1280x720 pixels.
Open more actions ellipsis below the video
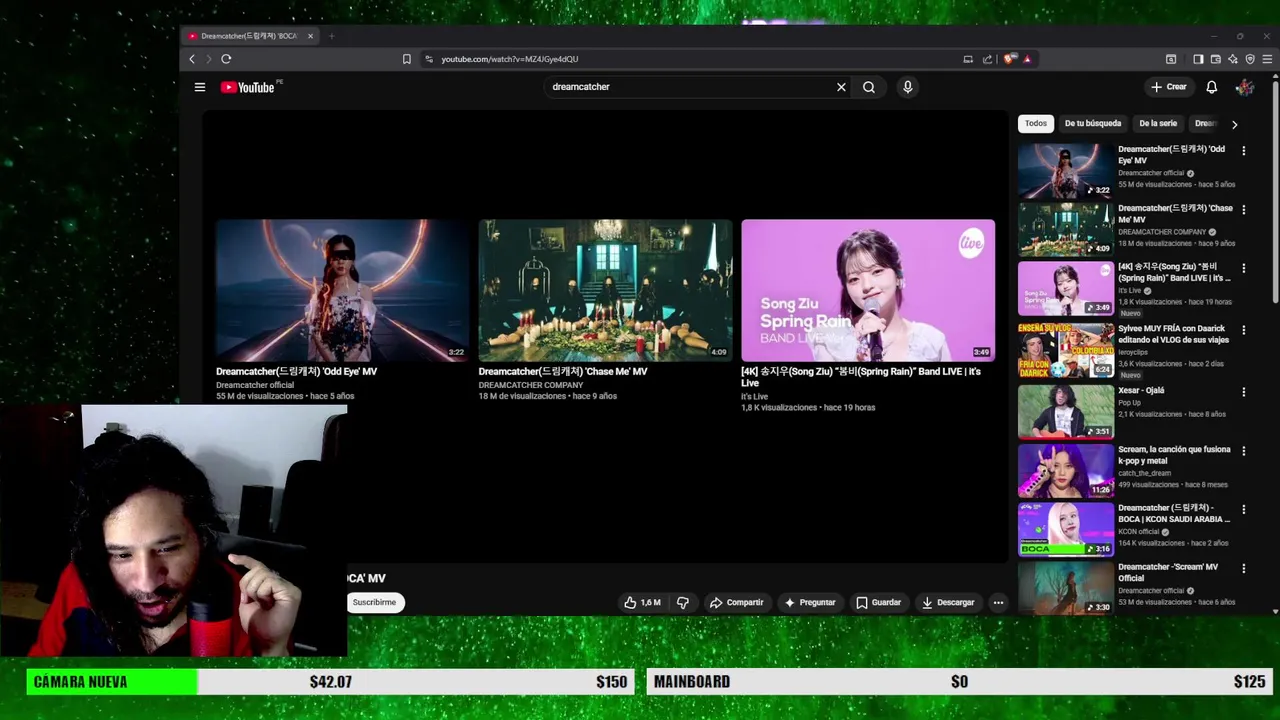pos(998,602)
